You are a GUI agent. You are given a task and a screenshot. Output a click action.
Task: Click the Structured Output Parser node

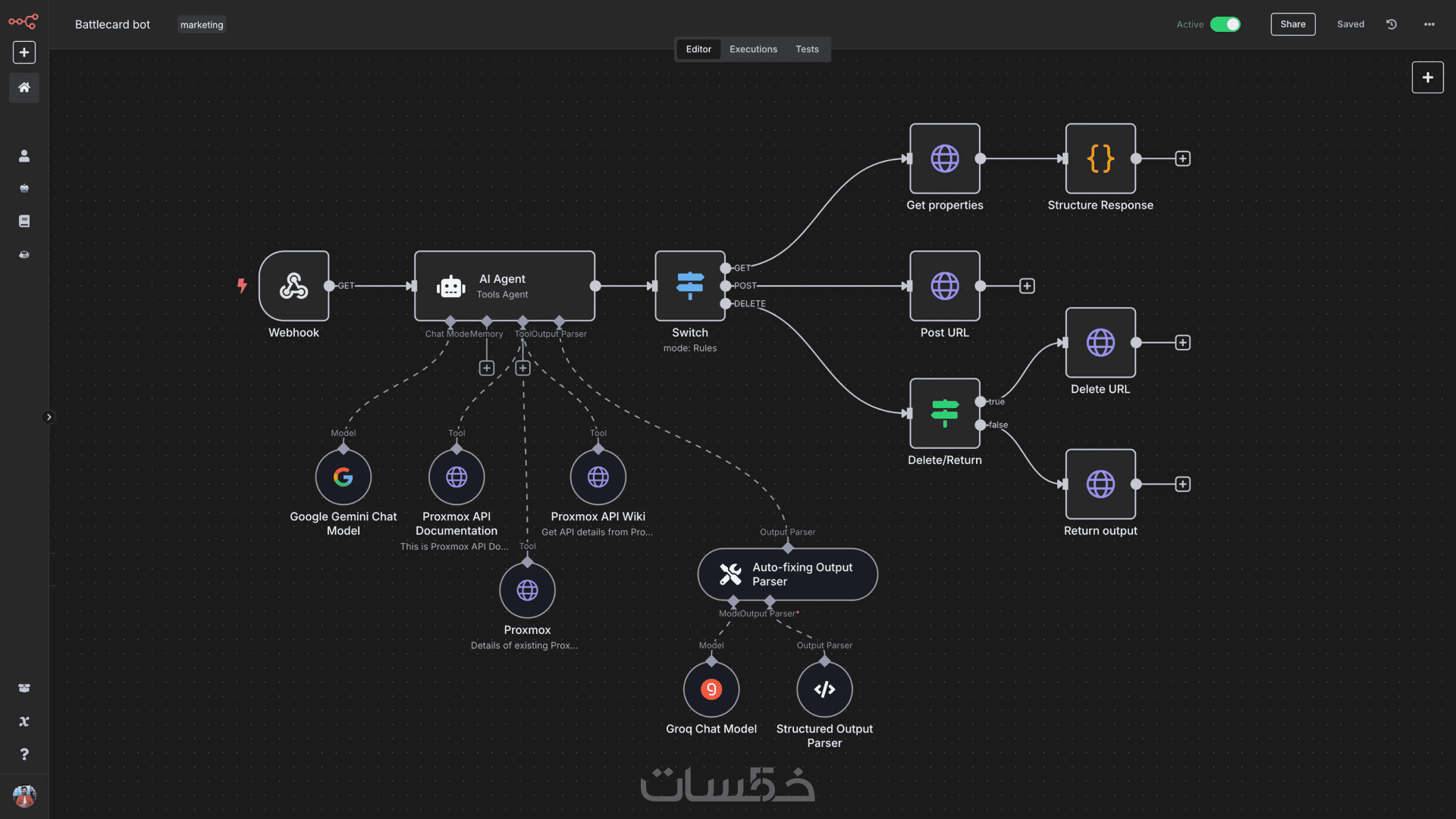tap(824, 689)
